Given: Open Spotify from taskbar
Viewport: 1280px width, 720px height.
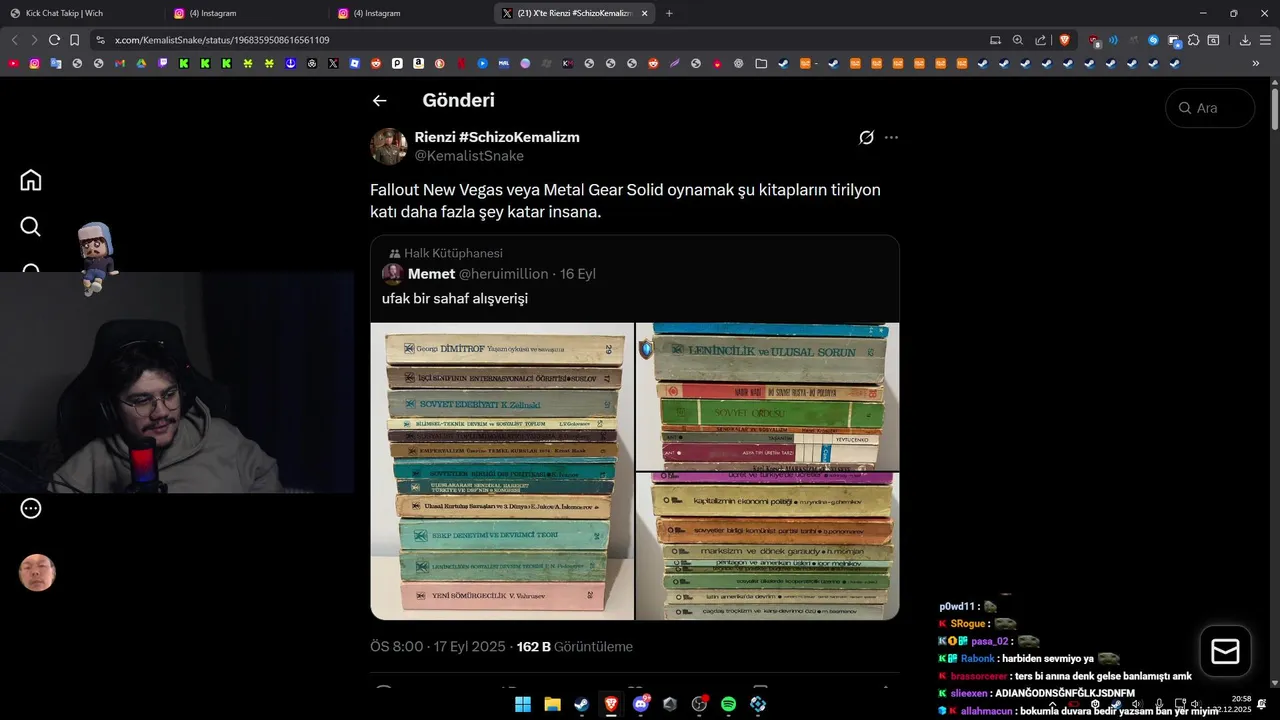Looking at the screenshot, I should pyautogui.click(x=729, y=704).
